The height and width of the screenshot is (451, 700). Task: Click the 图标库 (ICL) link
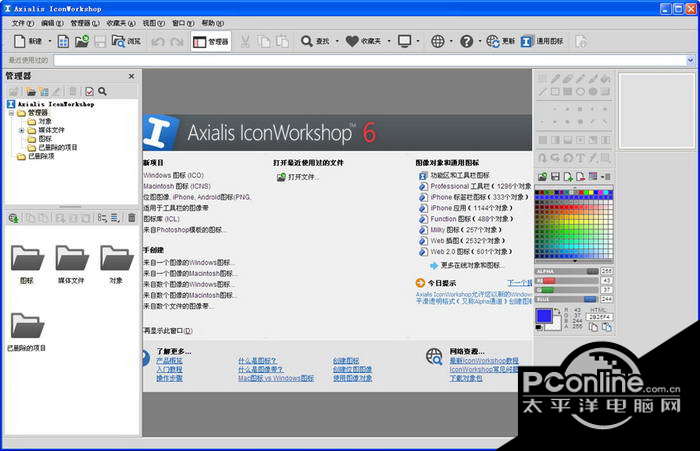161,219
